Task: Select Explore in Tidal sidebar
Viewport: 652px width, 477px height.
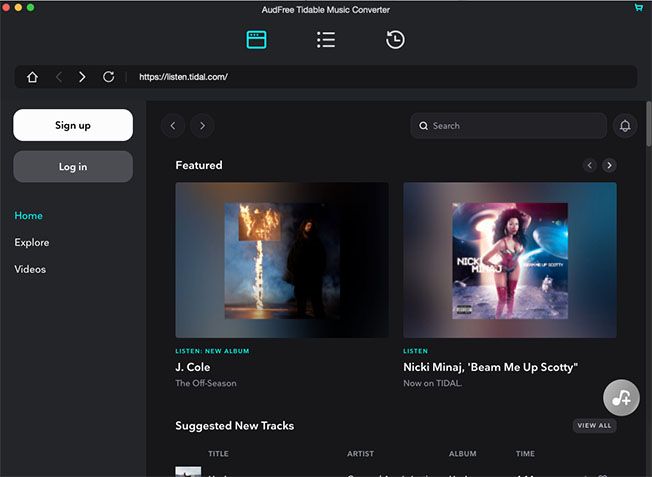Action: click(x=32, y=242)
